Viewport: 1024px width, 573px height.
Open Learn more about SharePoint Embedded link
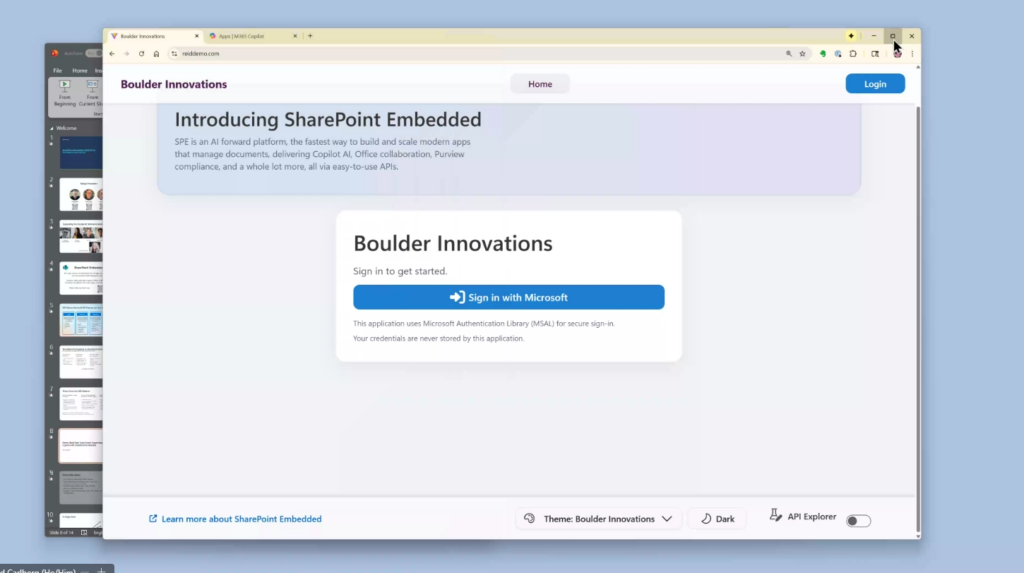(242, 519)
